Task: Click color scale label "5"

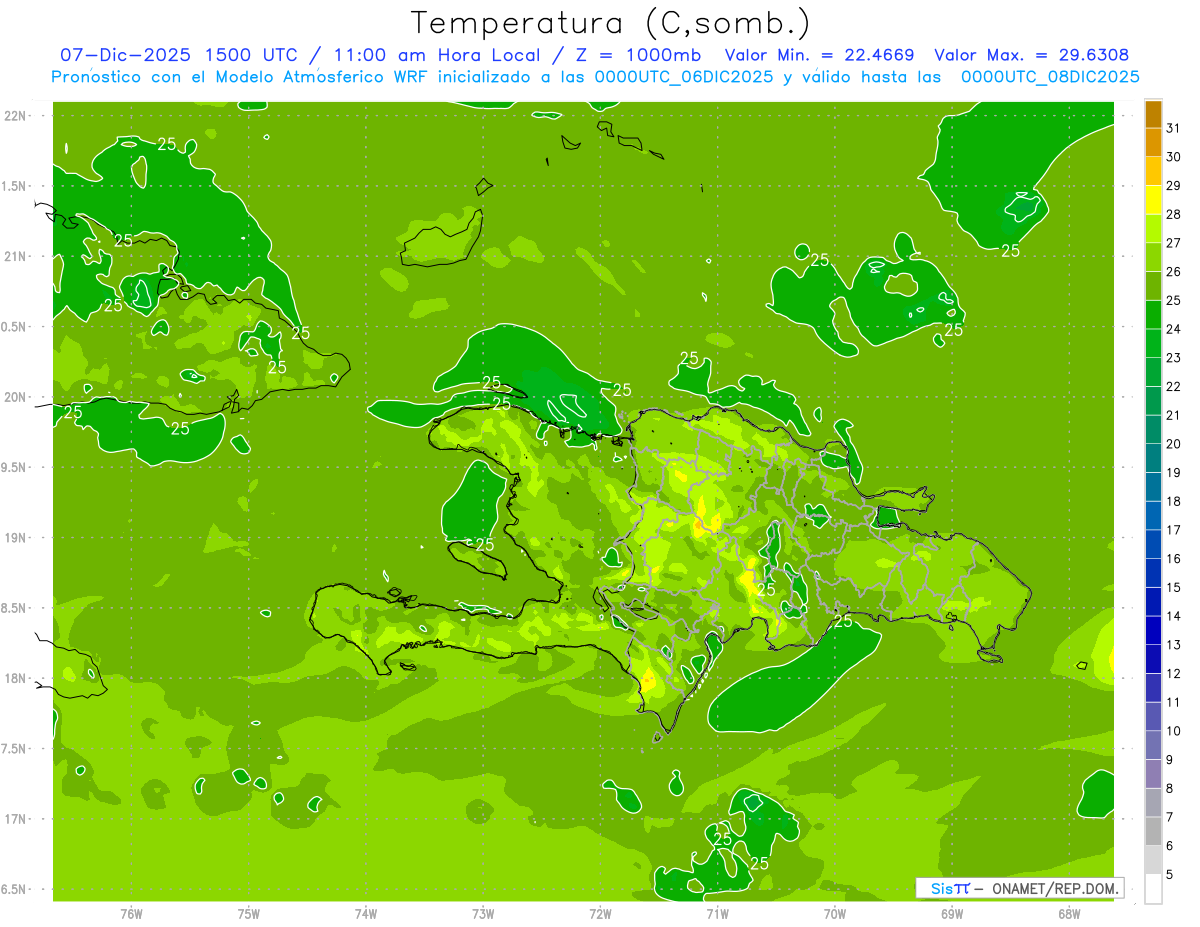Action: pos(1169,875)
